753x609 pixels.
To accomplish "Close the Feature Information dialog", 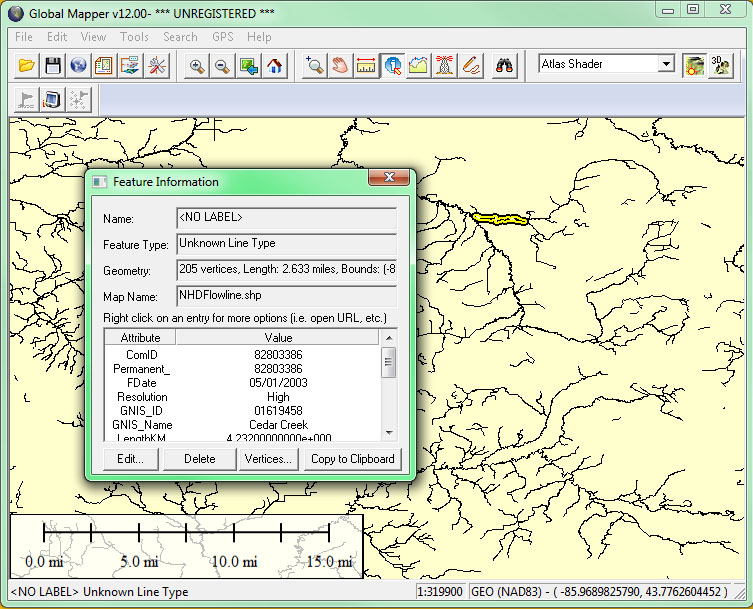I will click(x=389, y=177).
